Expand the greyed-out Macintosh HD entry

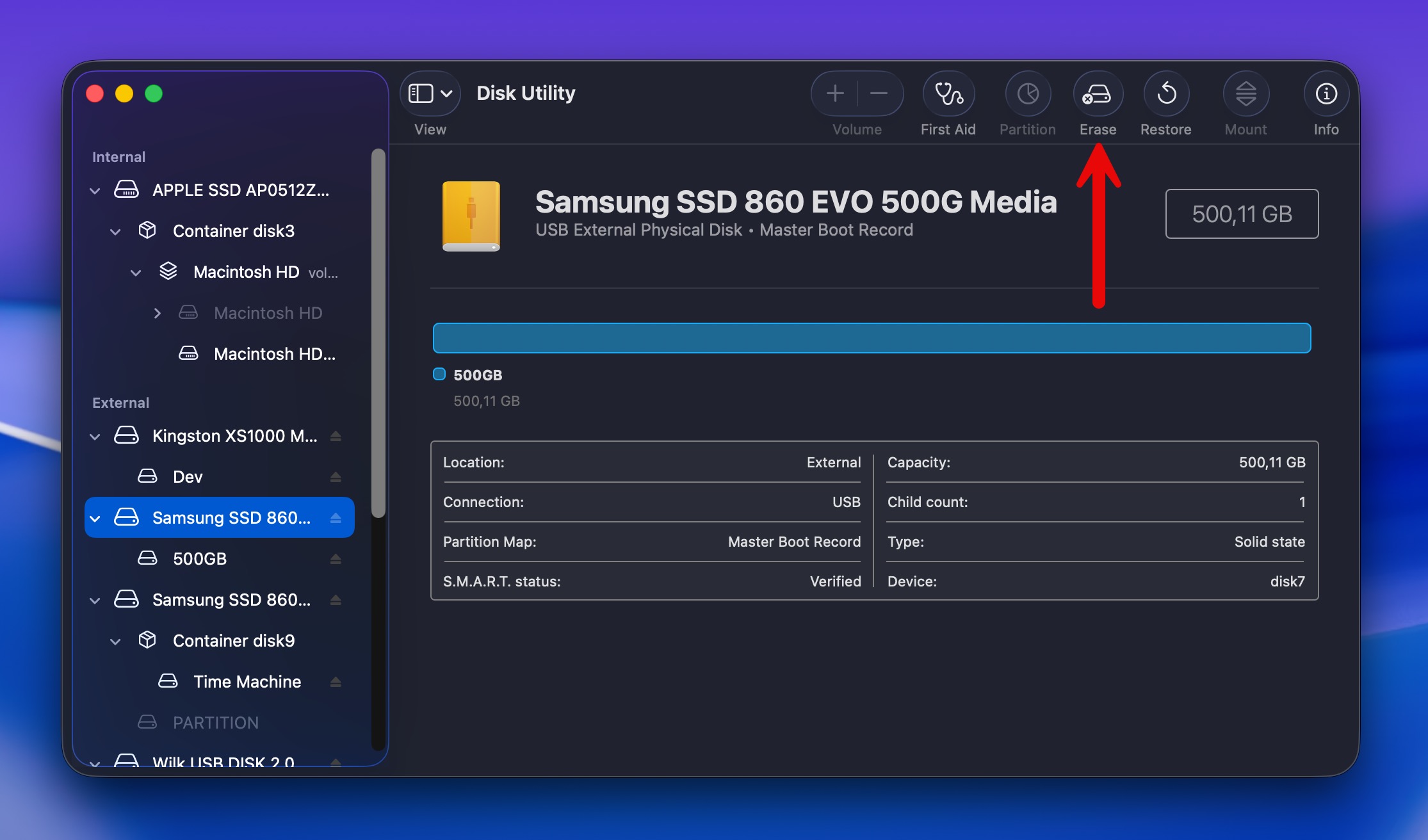(x=158, y=313)
